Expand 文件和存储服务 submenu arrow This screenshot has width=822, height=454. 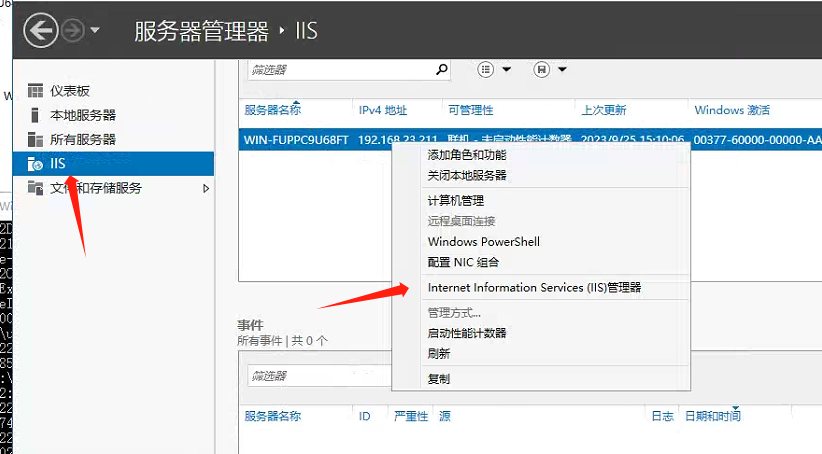(206, 188)
